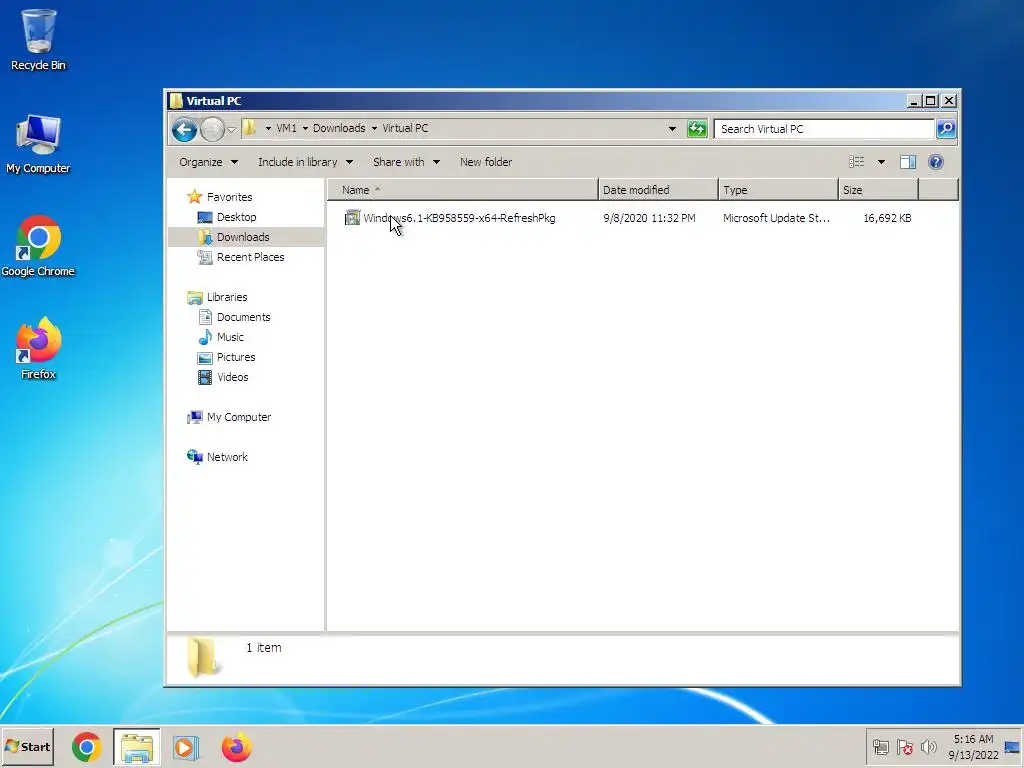Select Favorites in navigation pane

coord(229,197)
